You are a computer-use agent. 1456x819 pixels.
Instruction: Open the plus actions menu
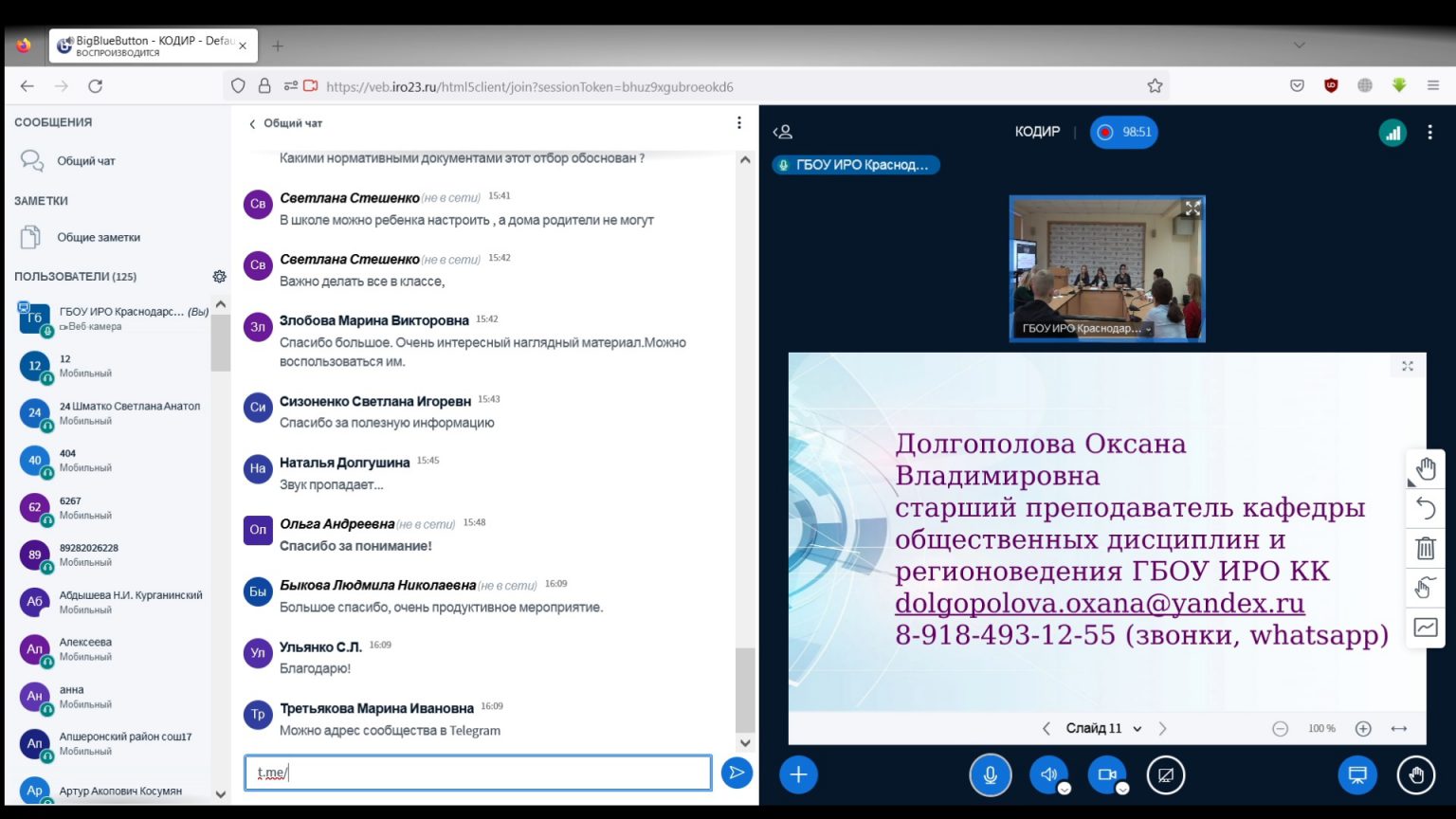(798, 775)
